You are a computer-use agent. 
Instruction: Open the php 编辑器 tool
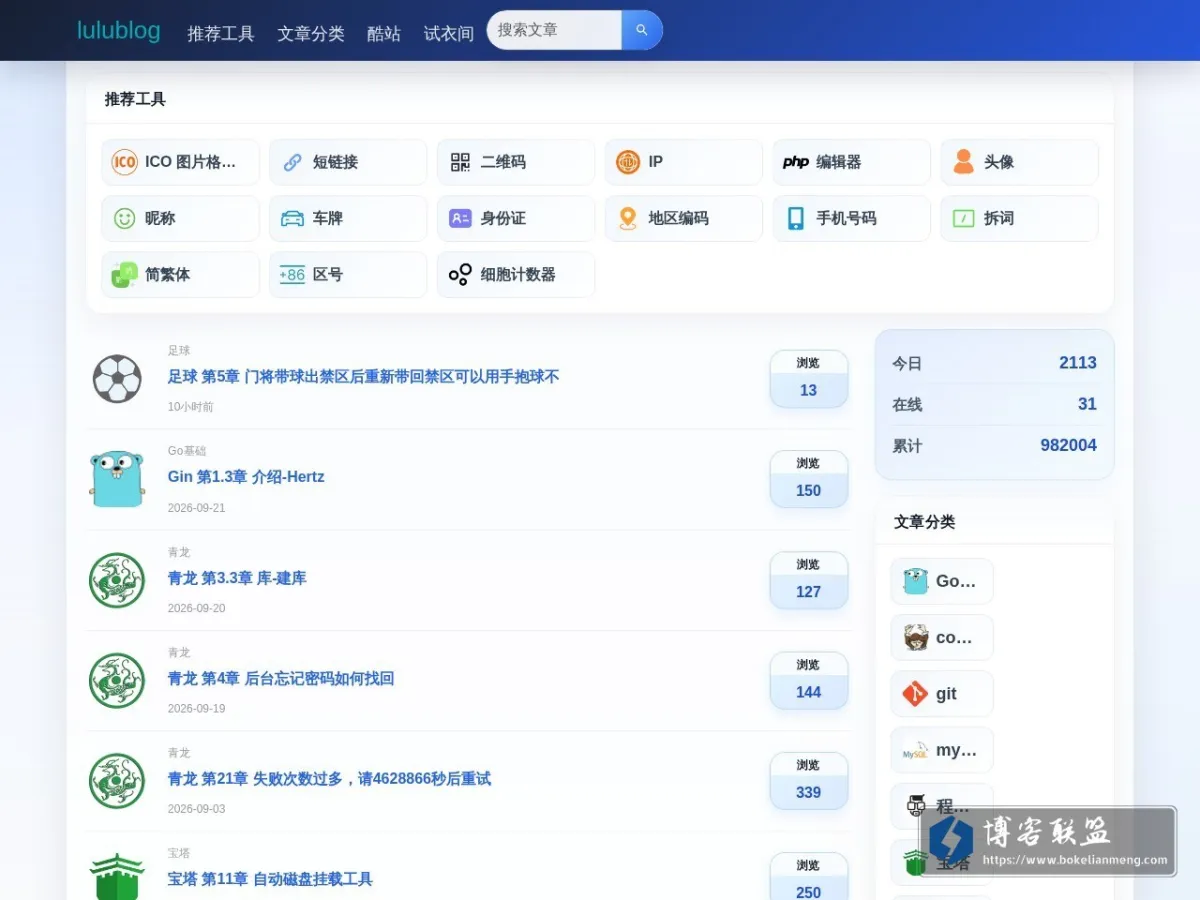tap(851, 162)
